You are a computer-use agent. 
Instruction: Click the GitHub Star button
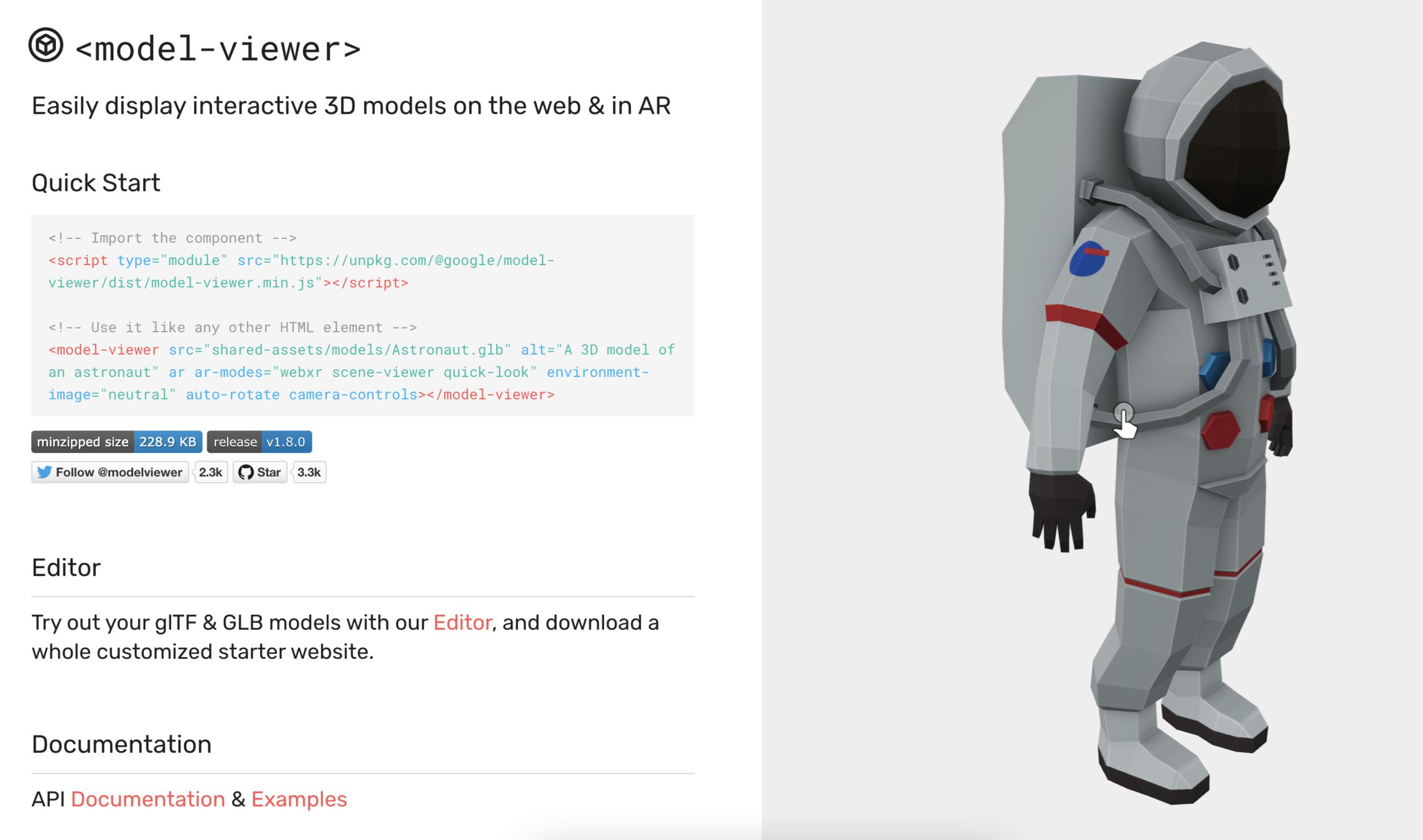(x=260, y=472)
